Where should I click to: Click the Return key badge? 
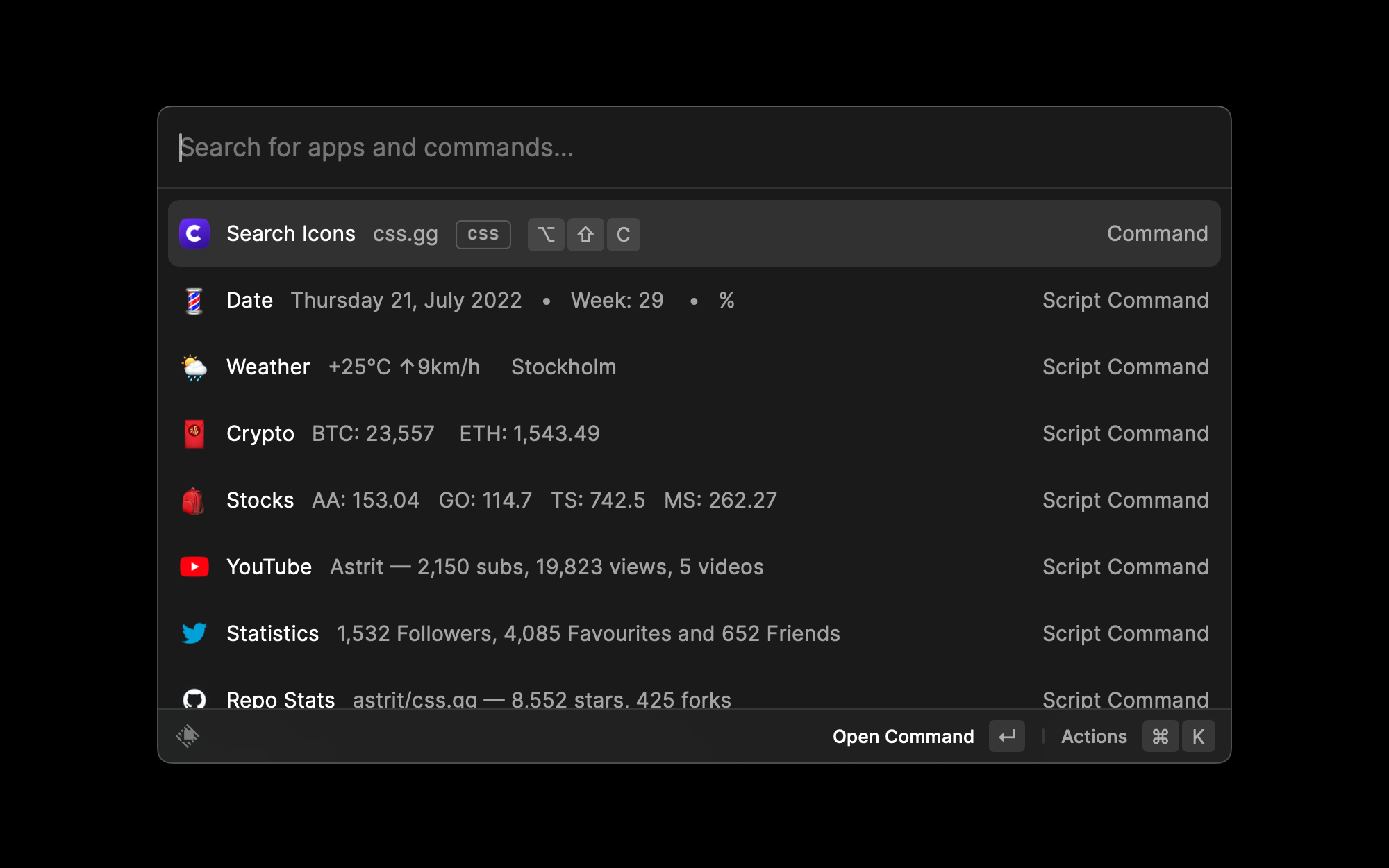point(1006,737)
